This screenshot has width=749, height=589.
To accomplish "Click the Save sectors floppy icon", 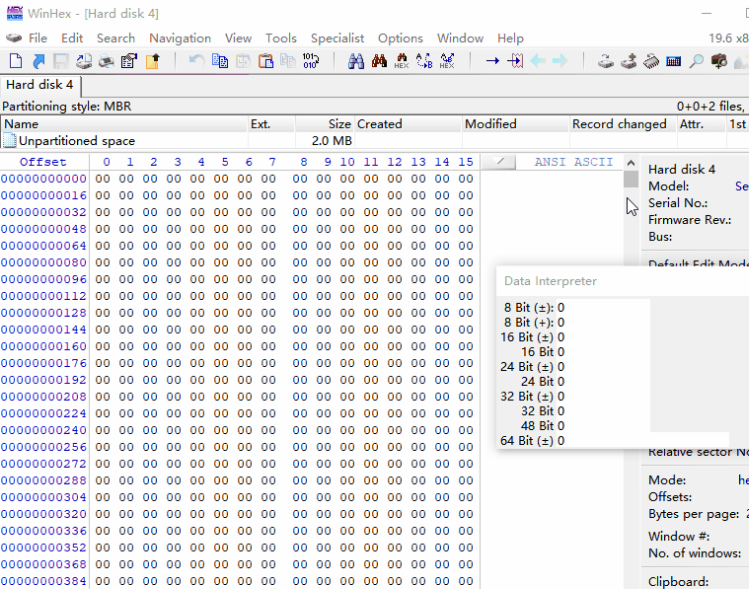I will [x=61, y=61].
